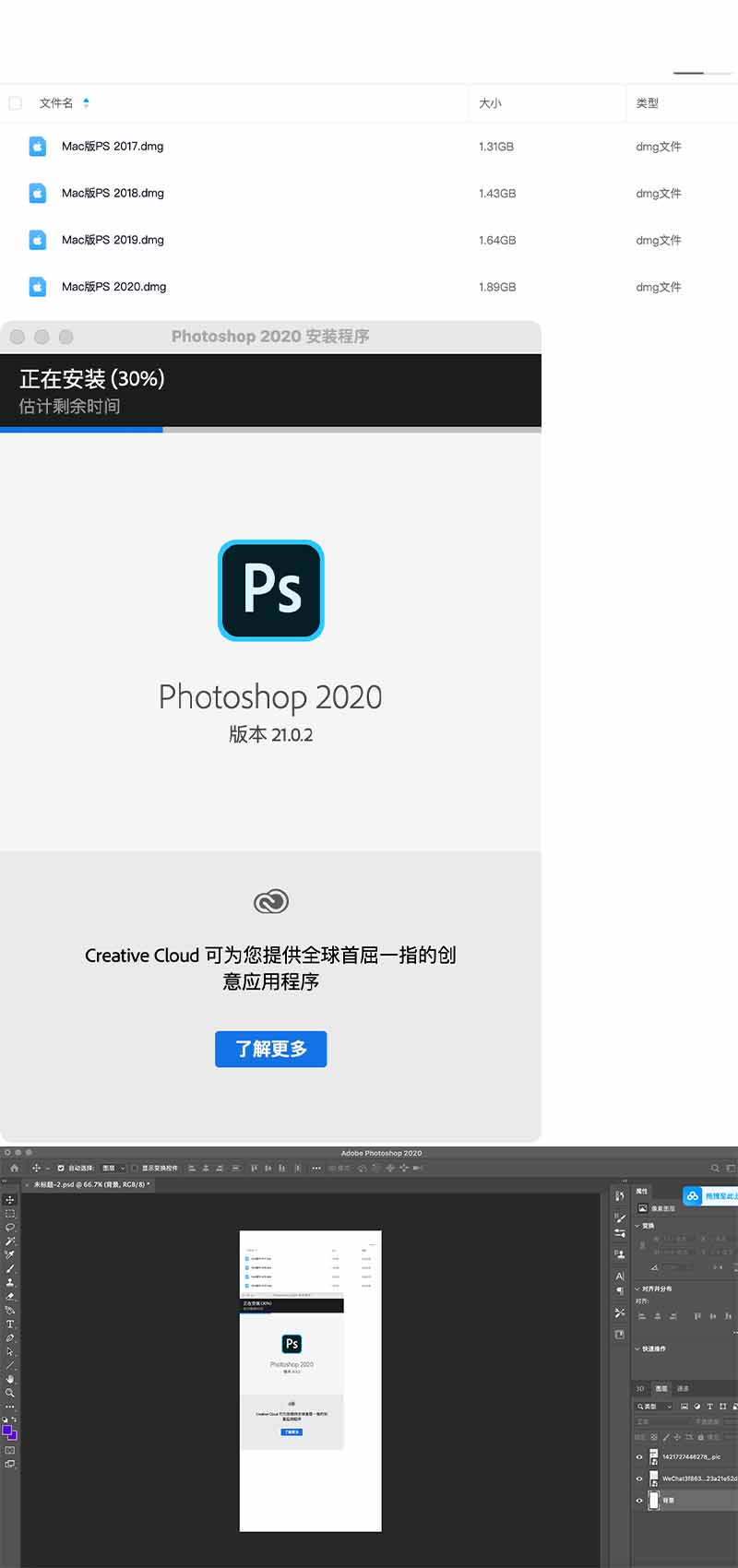Click the switch foreground/background colors arrow
Viewport: 738px width, 1568px height.
(x=14, y=1420)
